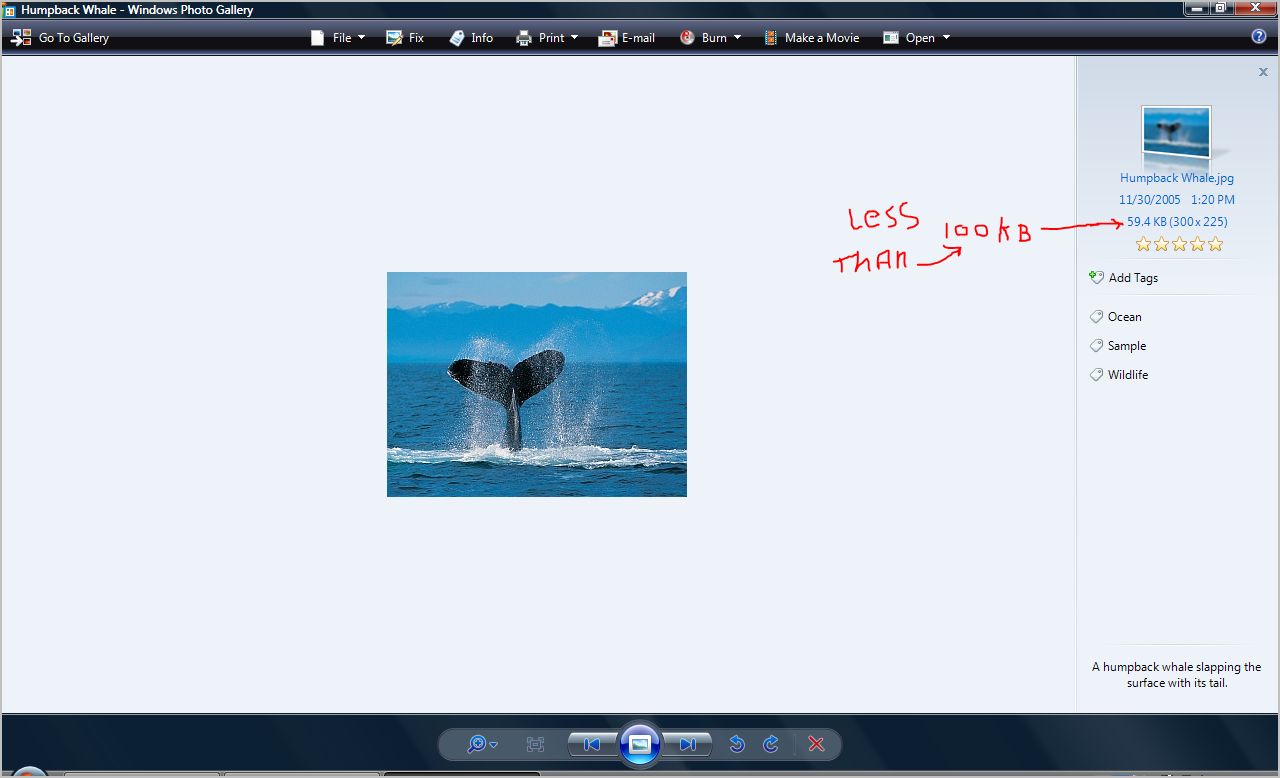Go to the previous photo
Viewport: 1280px width, 778px height.
pyautogui.click(x=592, y=744)
